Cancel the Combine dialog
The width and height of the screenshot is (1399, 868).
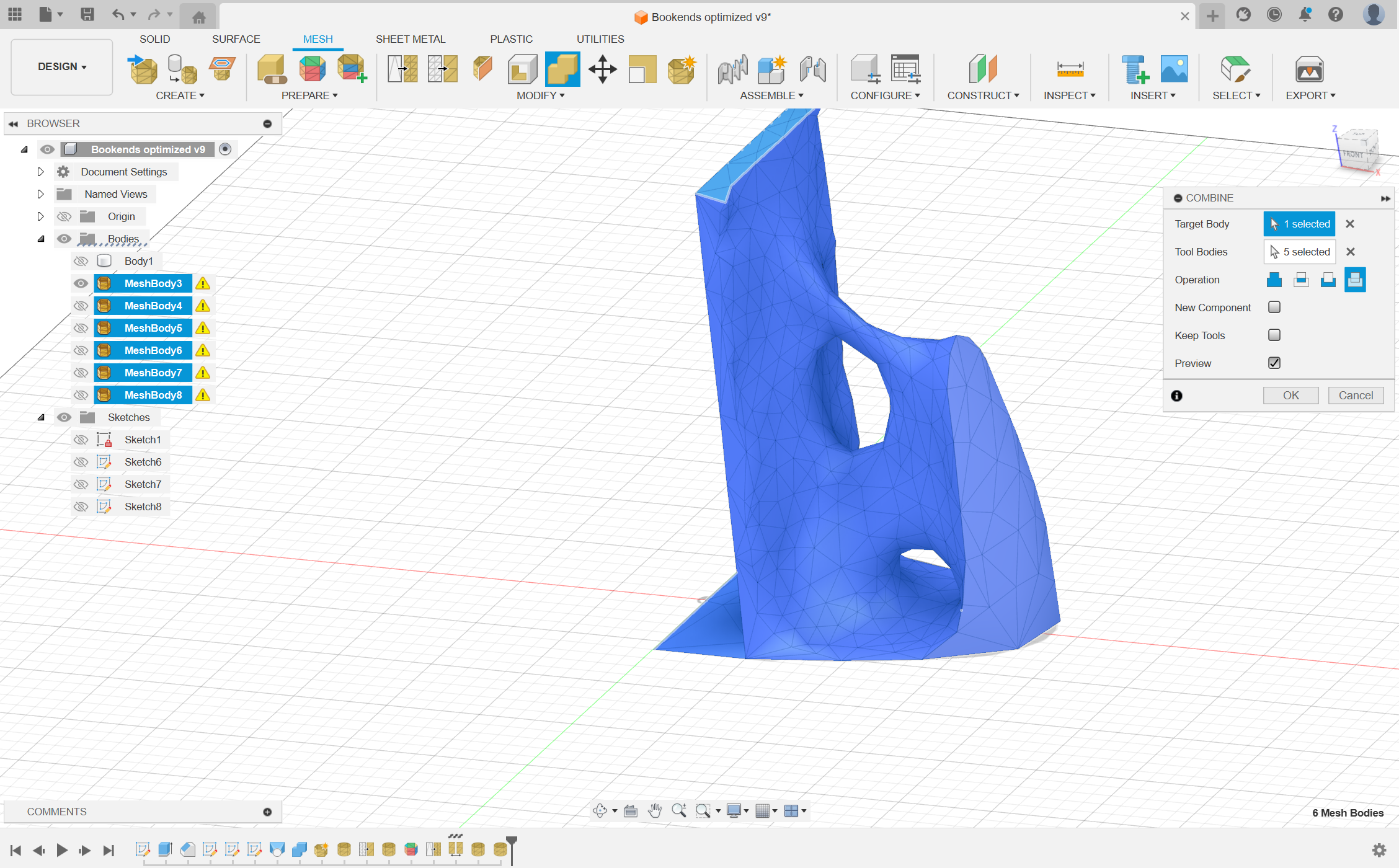click(x=1356, y=396)
